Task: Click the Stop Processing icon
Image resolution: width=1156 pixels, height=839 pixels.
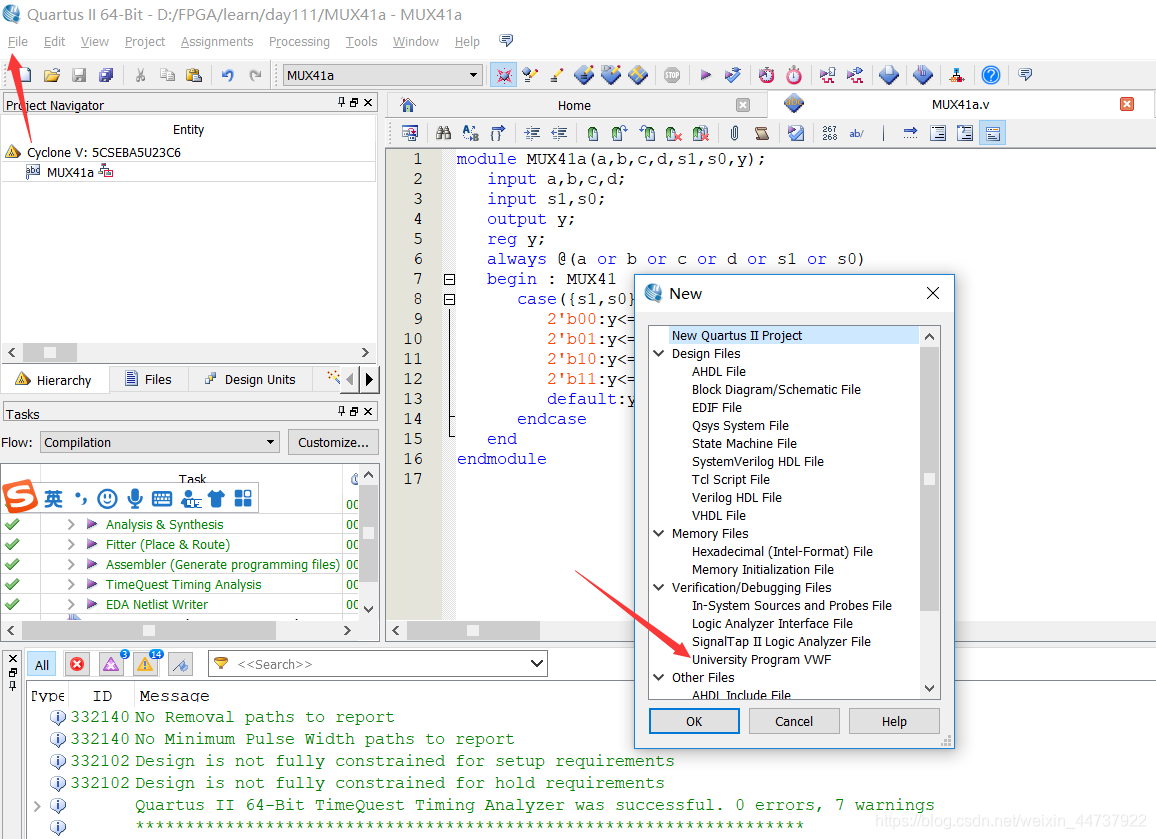Action: tap(672, 75)
